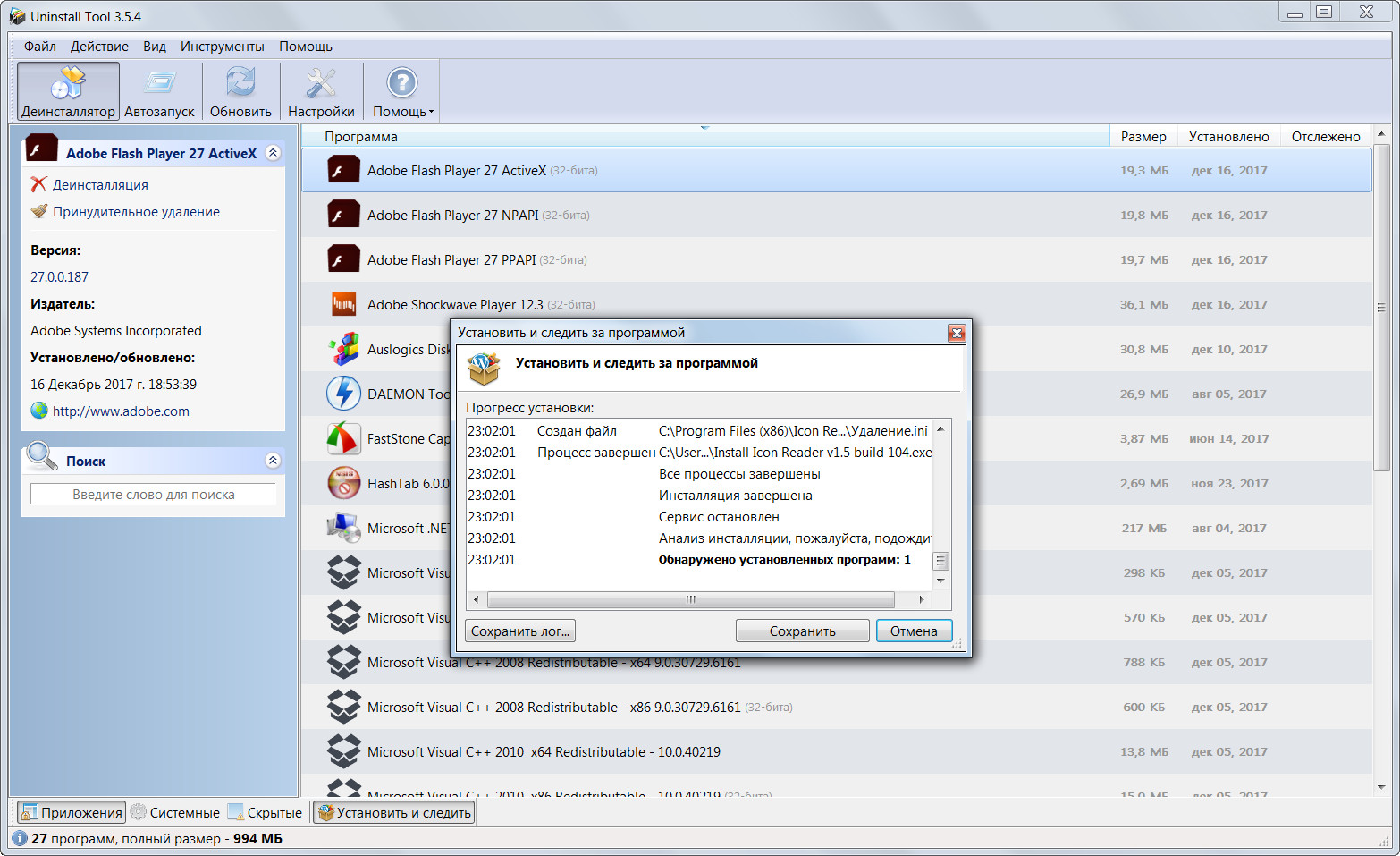1400x856 pixels.
Task: Close the Установить и следить dialog
Action: click(x=957, y=333)
